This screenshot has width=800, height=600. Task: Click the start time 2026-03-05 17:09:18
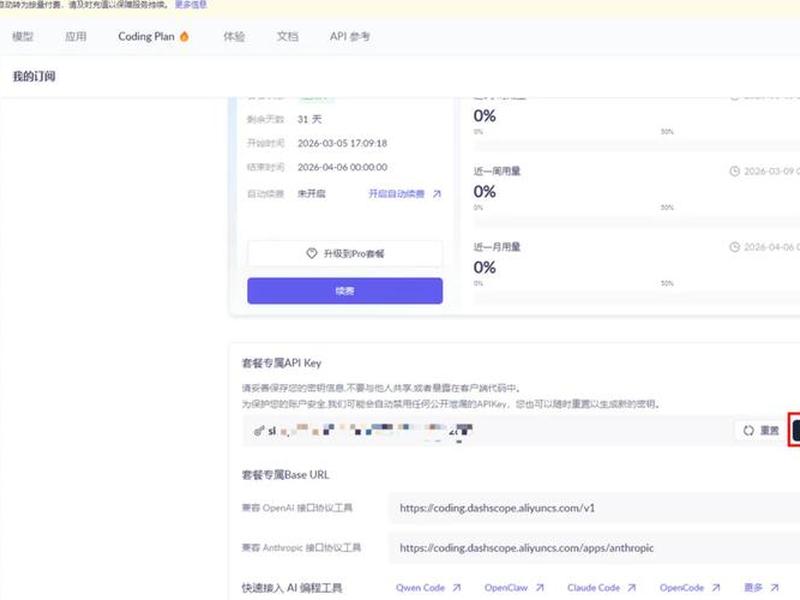click(342, 143)
